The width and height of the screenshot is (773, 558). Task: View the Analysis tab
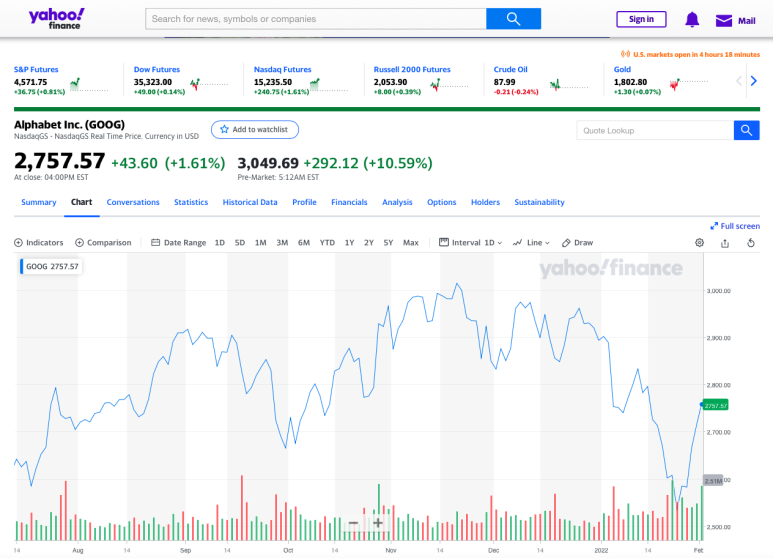coord(397,202)
